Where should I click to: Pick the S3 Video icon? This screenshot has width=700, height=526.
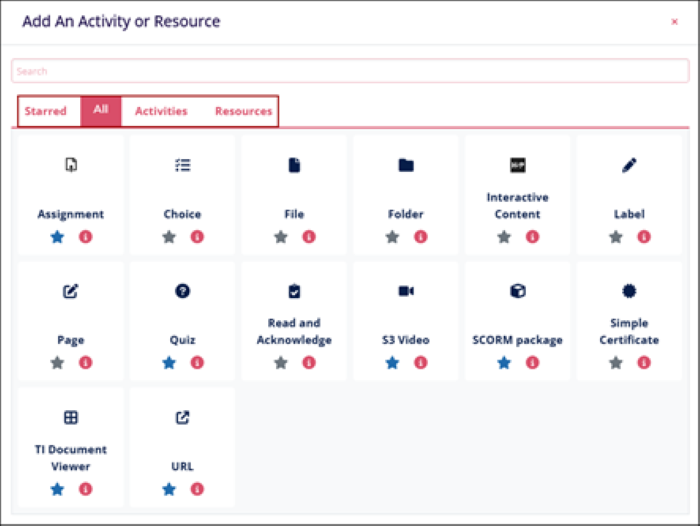(x=406, y=291)
